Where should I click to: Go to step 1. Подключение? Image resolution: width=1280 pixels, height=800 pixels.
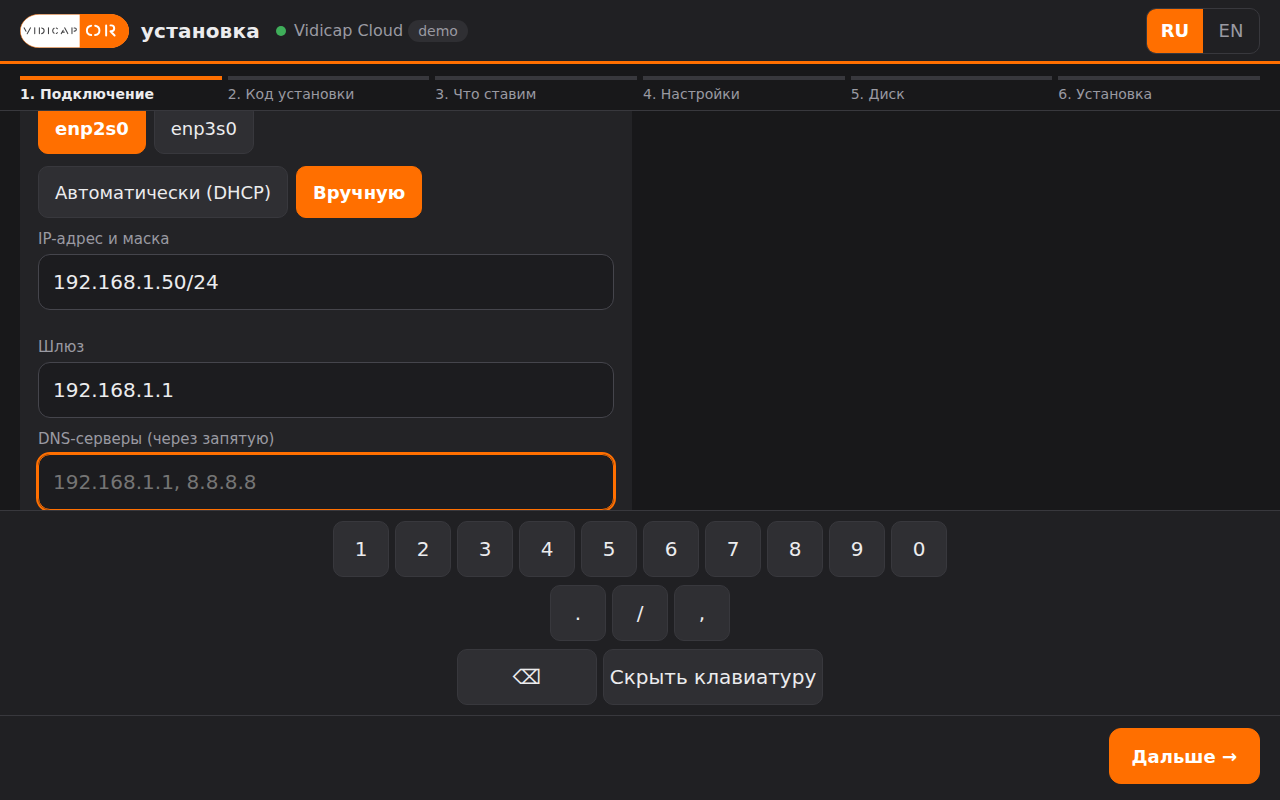click(121, 90)
